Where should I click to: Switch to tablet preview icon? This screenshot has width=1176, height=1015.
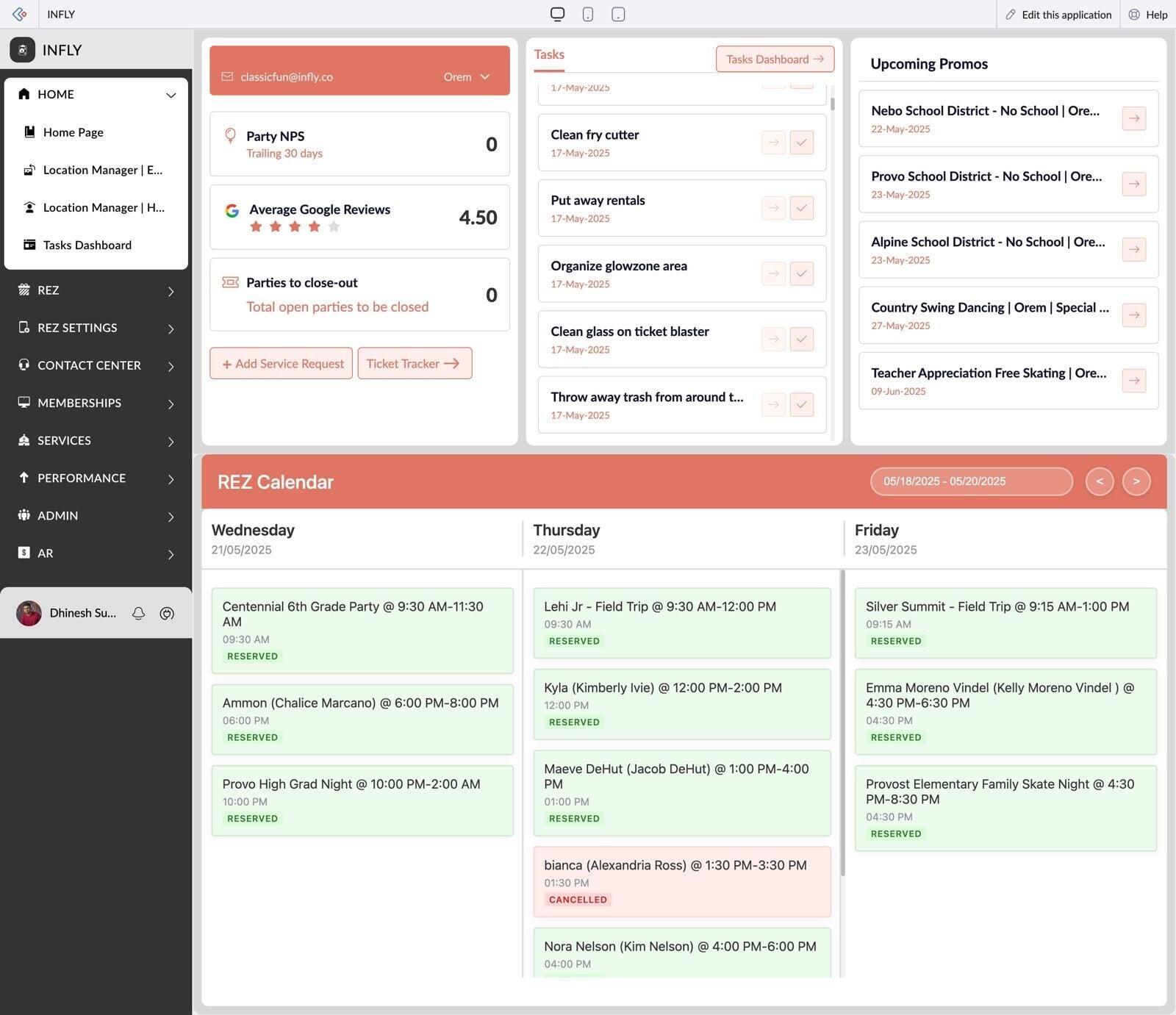click(x=618, y=14)
